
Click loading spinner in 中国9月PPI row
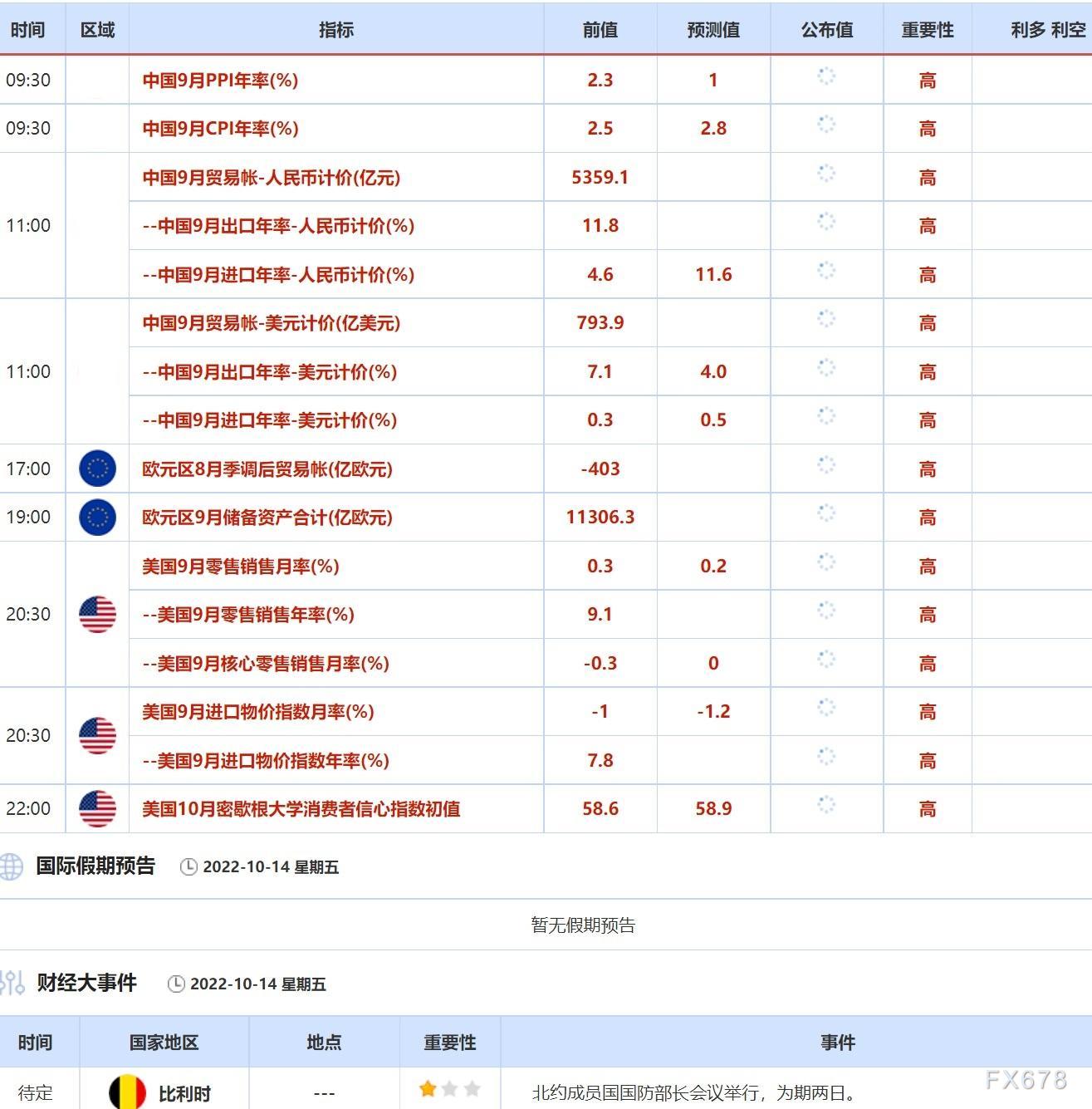tap(826, 76)
